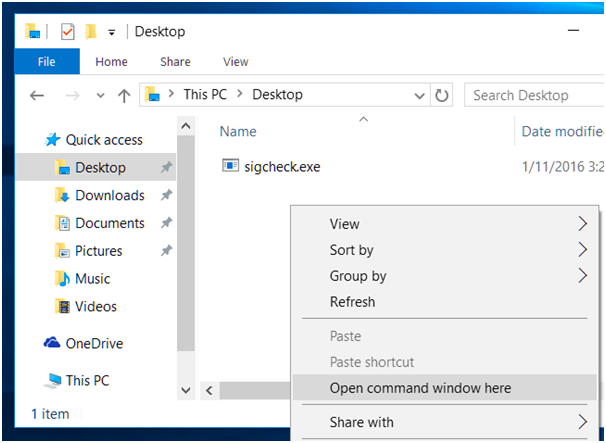Switch to the Share ribbon tab
The width and height of the screenshot is (606, 443).
tap(176, 62)
